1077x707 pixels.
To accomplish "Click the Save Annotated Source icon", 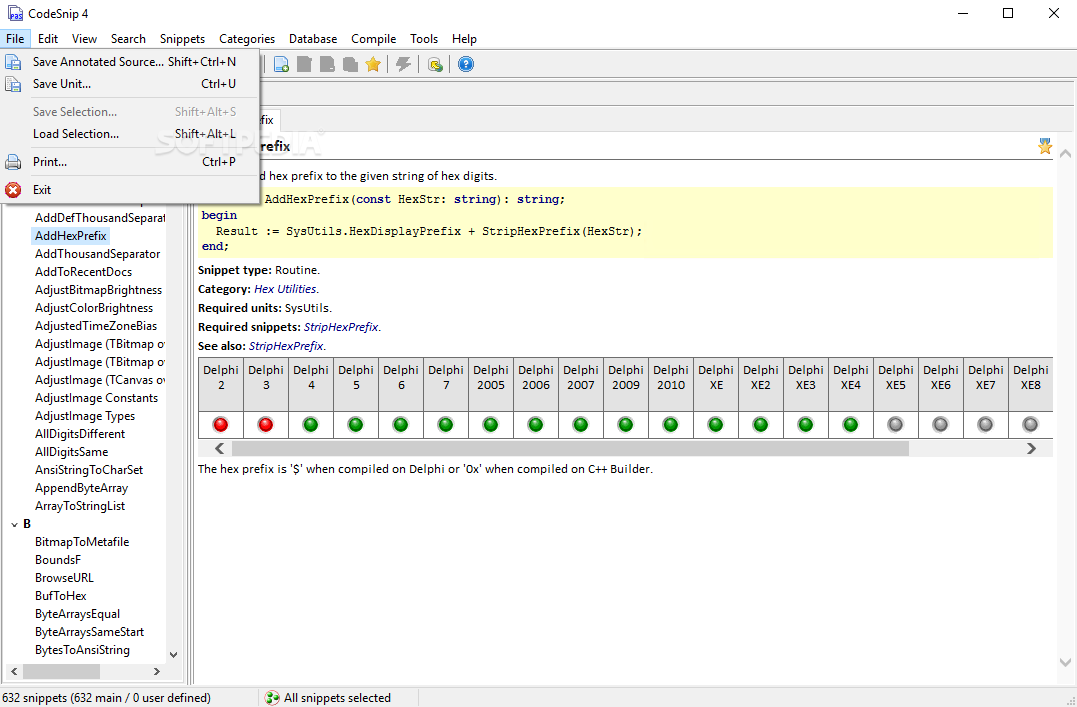I will click(13, 62).
